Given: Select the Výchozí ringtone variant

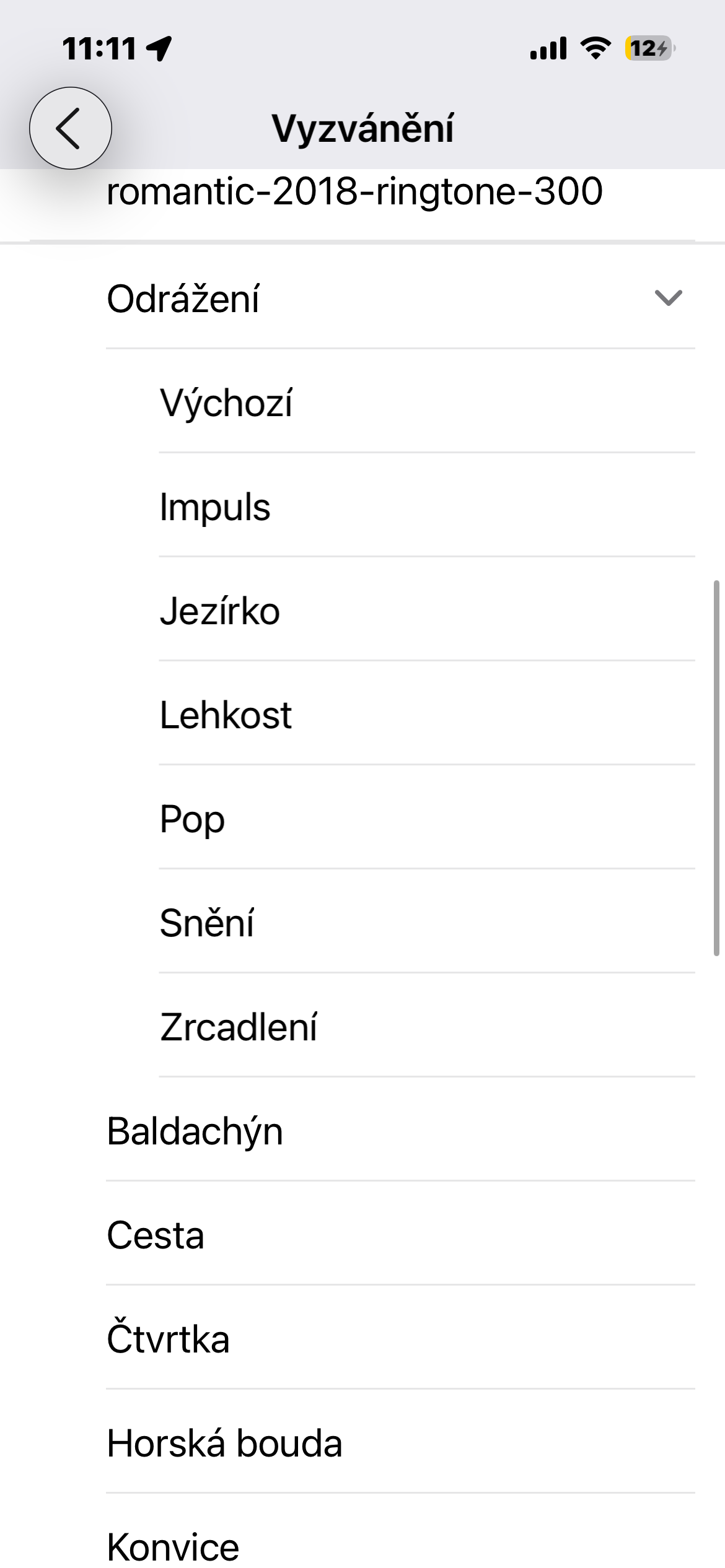Looking at the screenshot, I should (226, 403).
